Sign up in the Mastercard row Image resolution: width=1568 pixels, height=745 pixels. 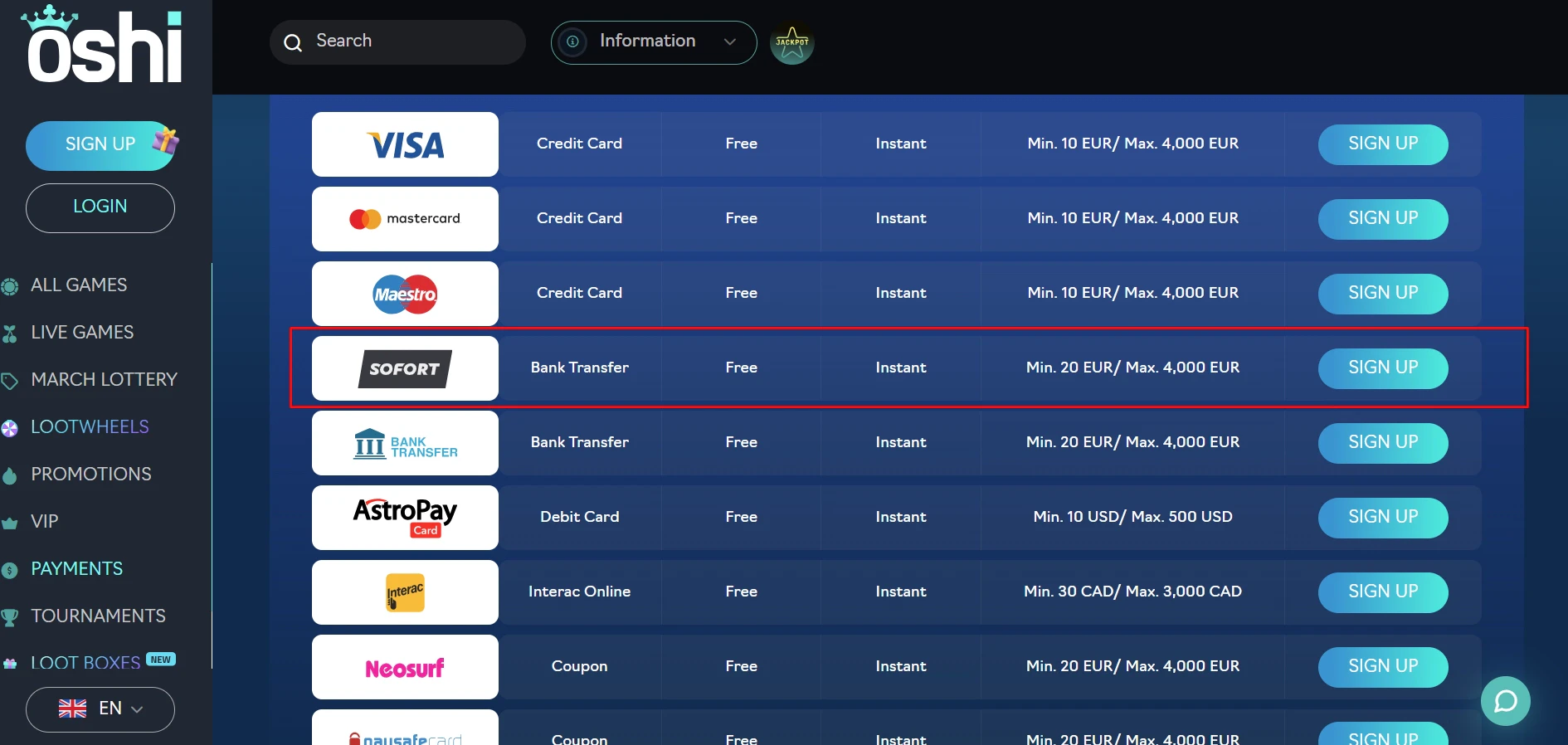coord(1383,219)
